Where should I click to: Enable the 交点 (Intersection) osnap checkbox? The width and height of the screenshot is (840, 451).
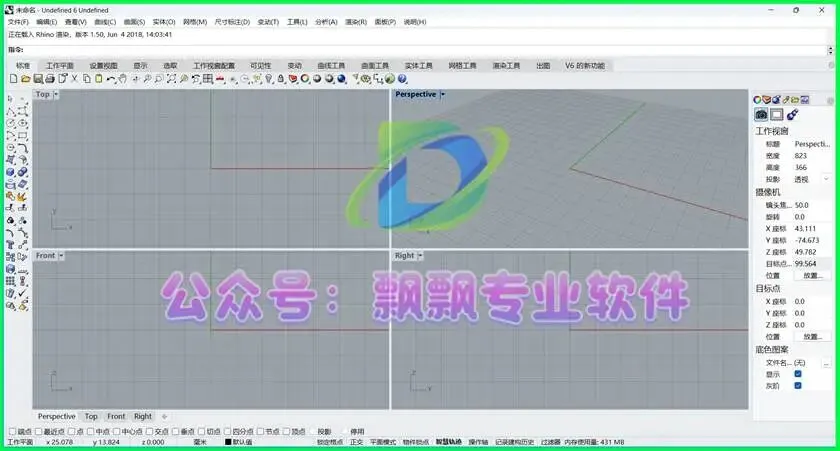[x=150, y=431]
